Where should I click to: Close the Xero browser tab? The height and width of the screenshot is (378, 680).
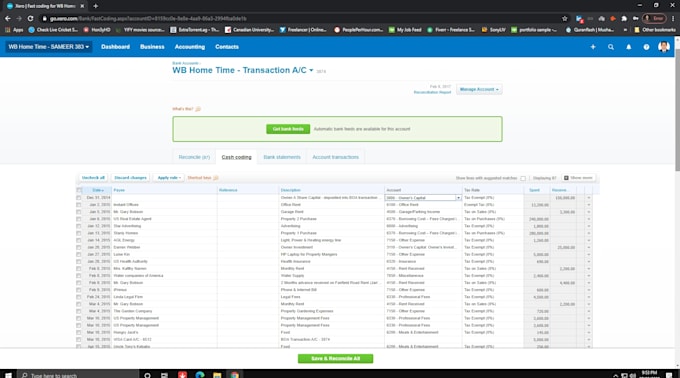click(x=82, y=6)
